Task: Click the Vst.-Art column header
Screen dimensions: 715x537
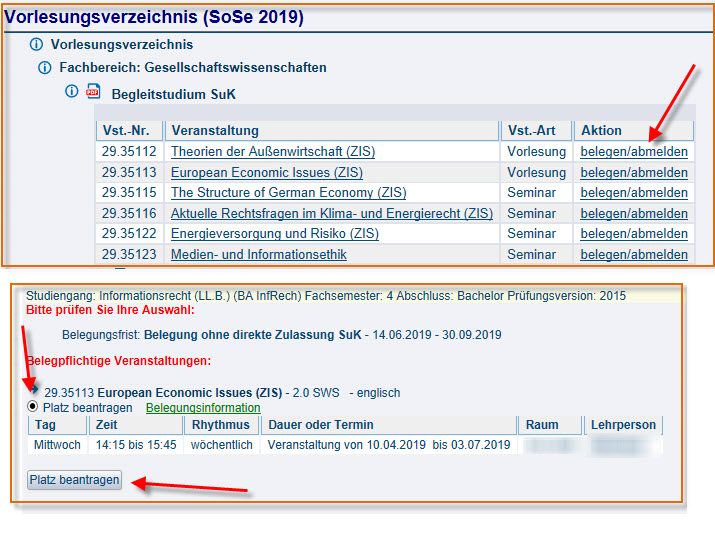Action: click(x=536, y=130)
